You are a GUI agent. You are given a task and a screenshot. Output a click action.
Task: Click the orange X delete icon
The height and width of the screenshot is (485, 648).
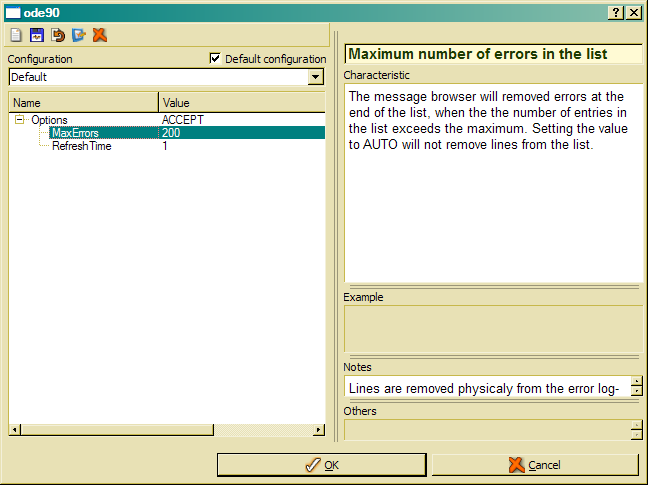point(99,35)
